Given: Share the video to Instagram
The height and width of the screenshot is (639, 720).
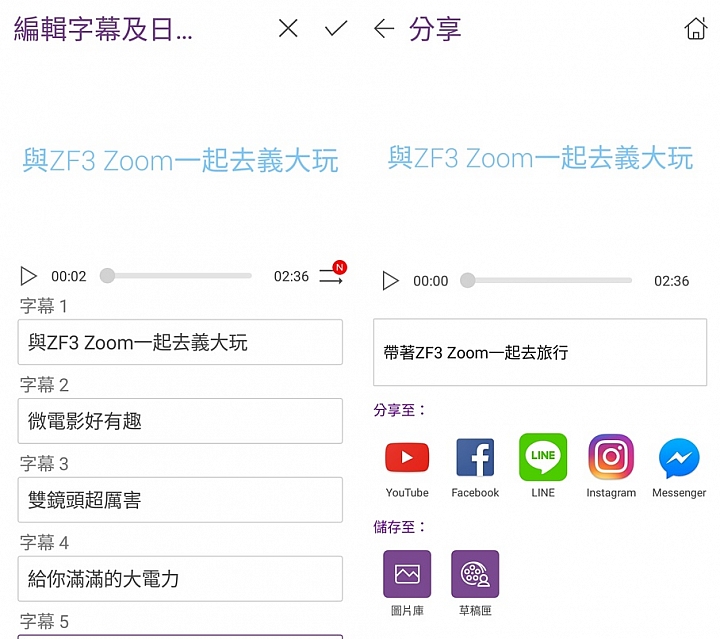Looking at the screenshot, I should point(611,466).
